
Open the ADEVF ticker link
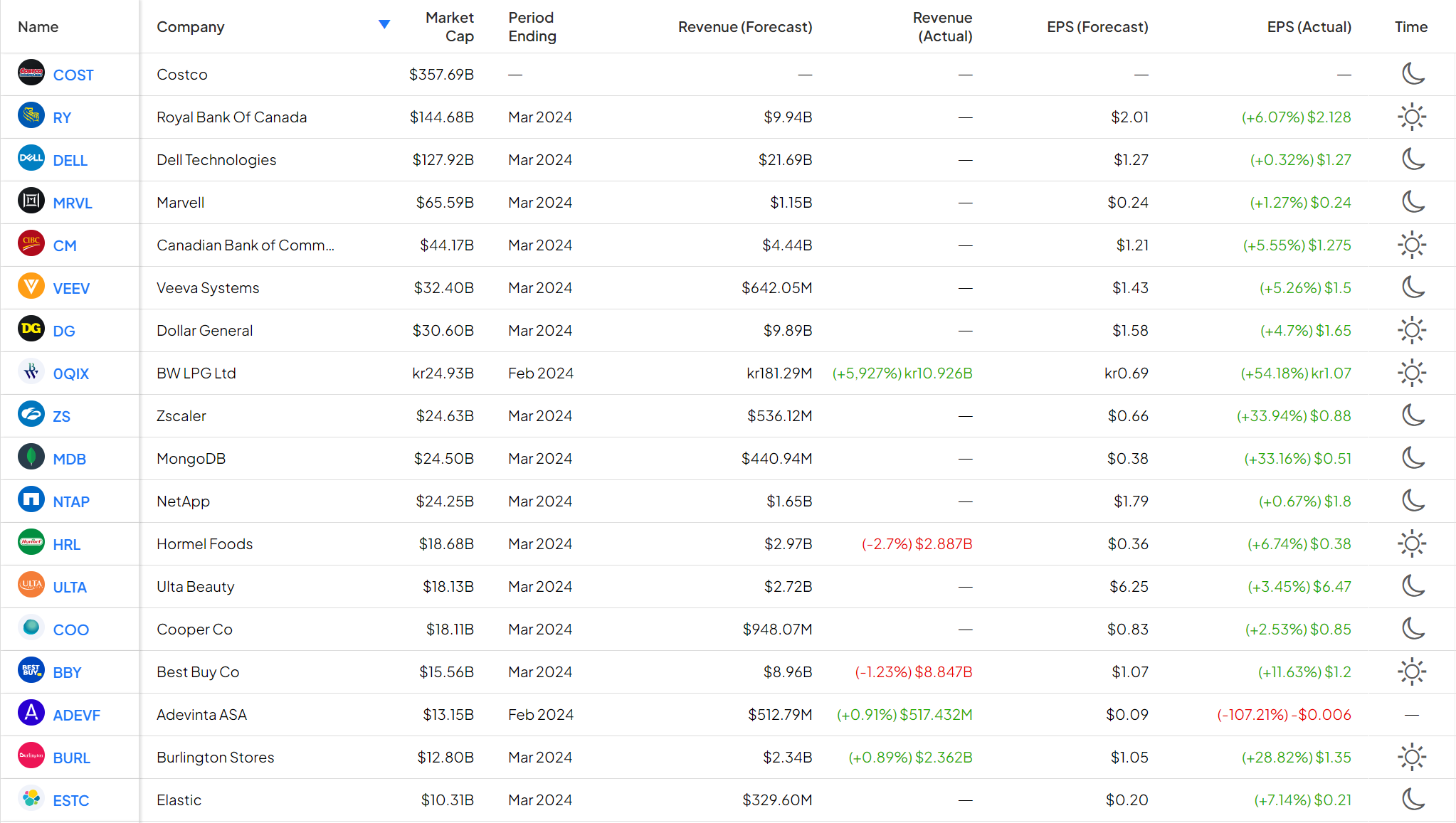pyautogui.click(x=77, y=715)
